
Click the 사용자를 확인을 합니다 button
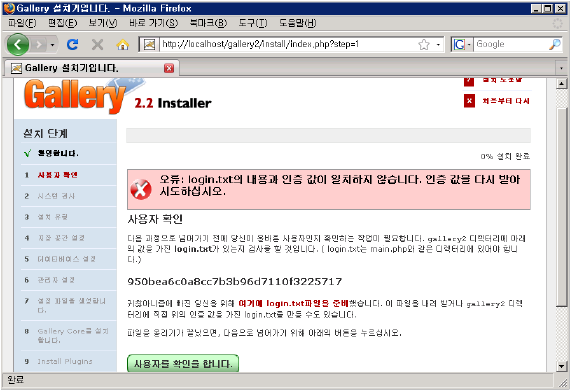(x=183, y=363)
